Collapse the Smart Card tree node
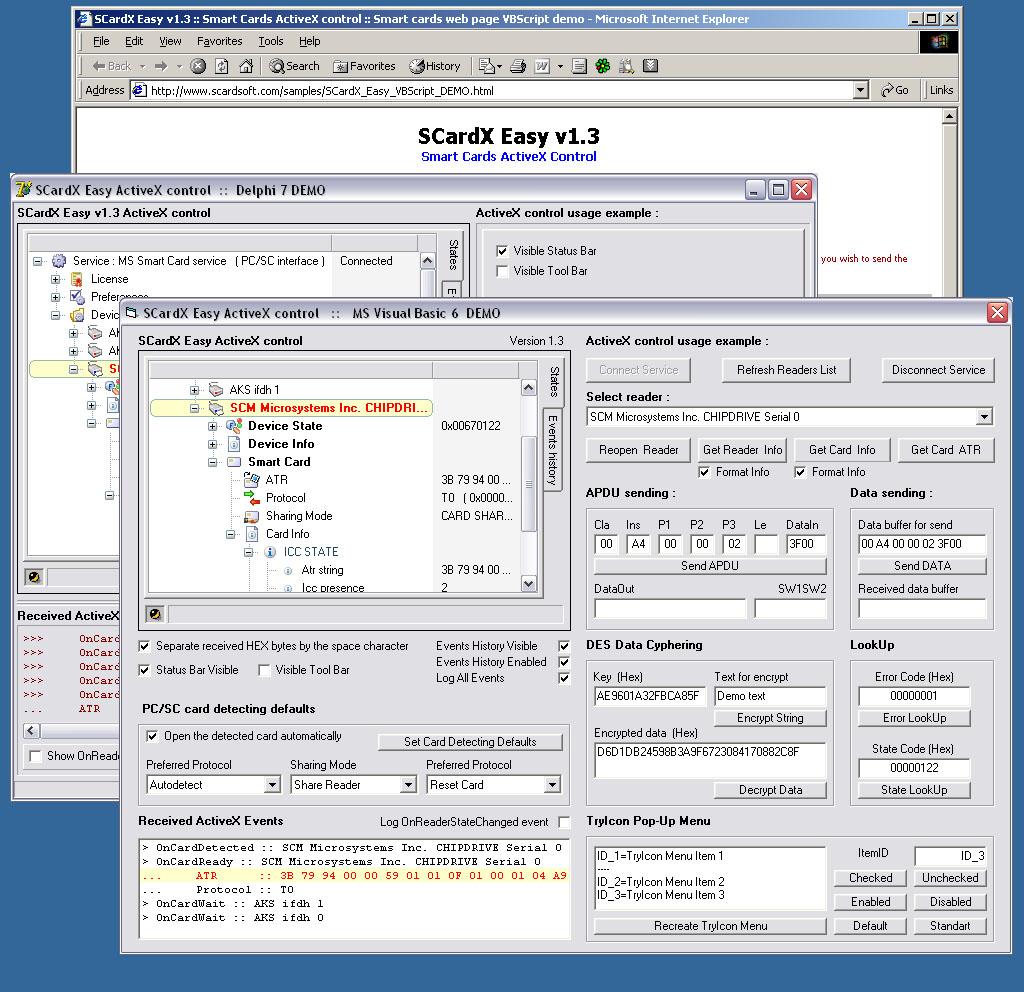The width and height of the screenshot is (1024, 992). click(x=212, y=462)
